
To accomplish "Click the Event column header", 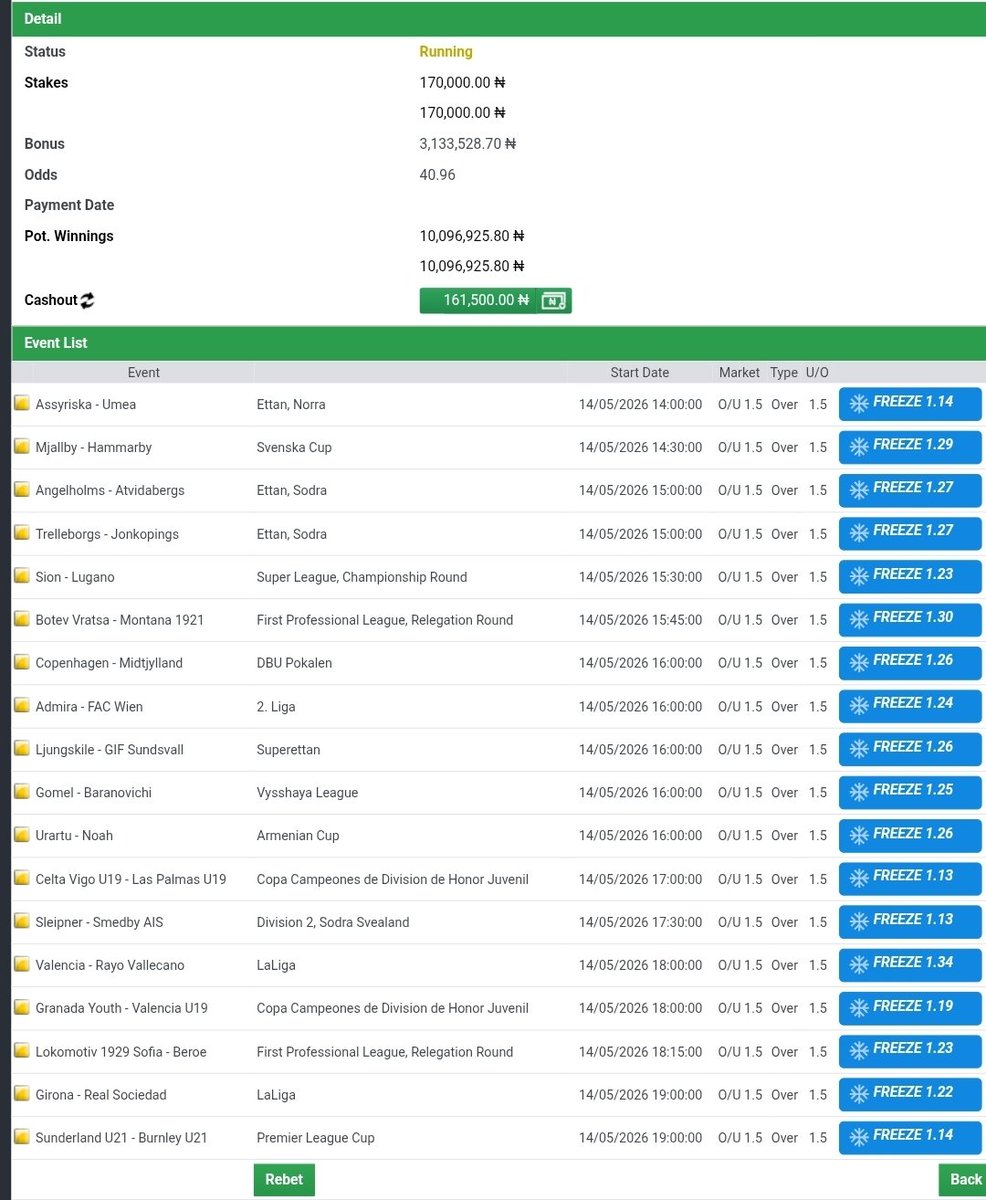I will click(x=144, y=372).
